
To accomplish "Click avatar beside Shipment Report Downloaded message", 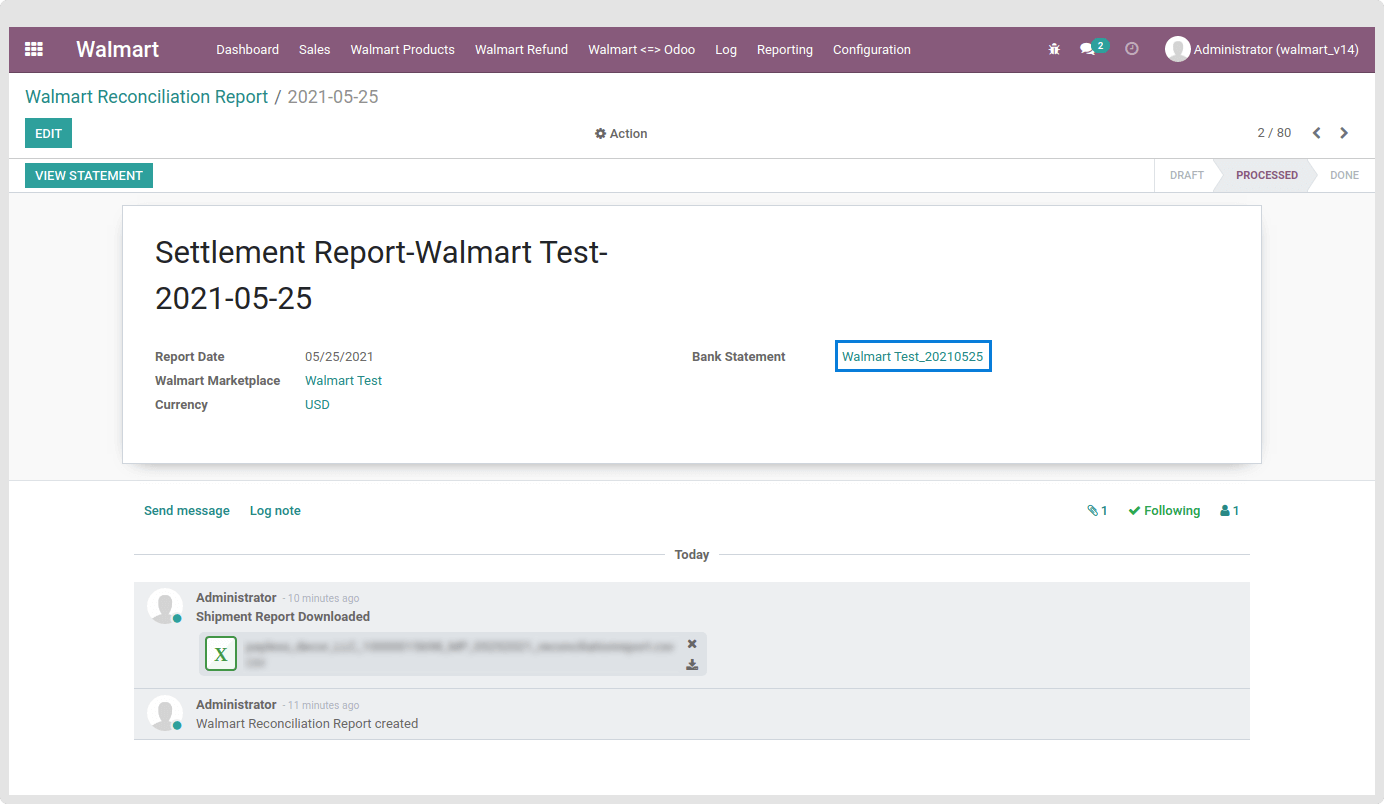I will click(164, 606).
